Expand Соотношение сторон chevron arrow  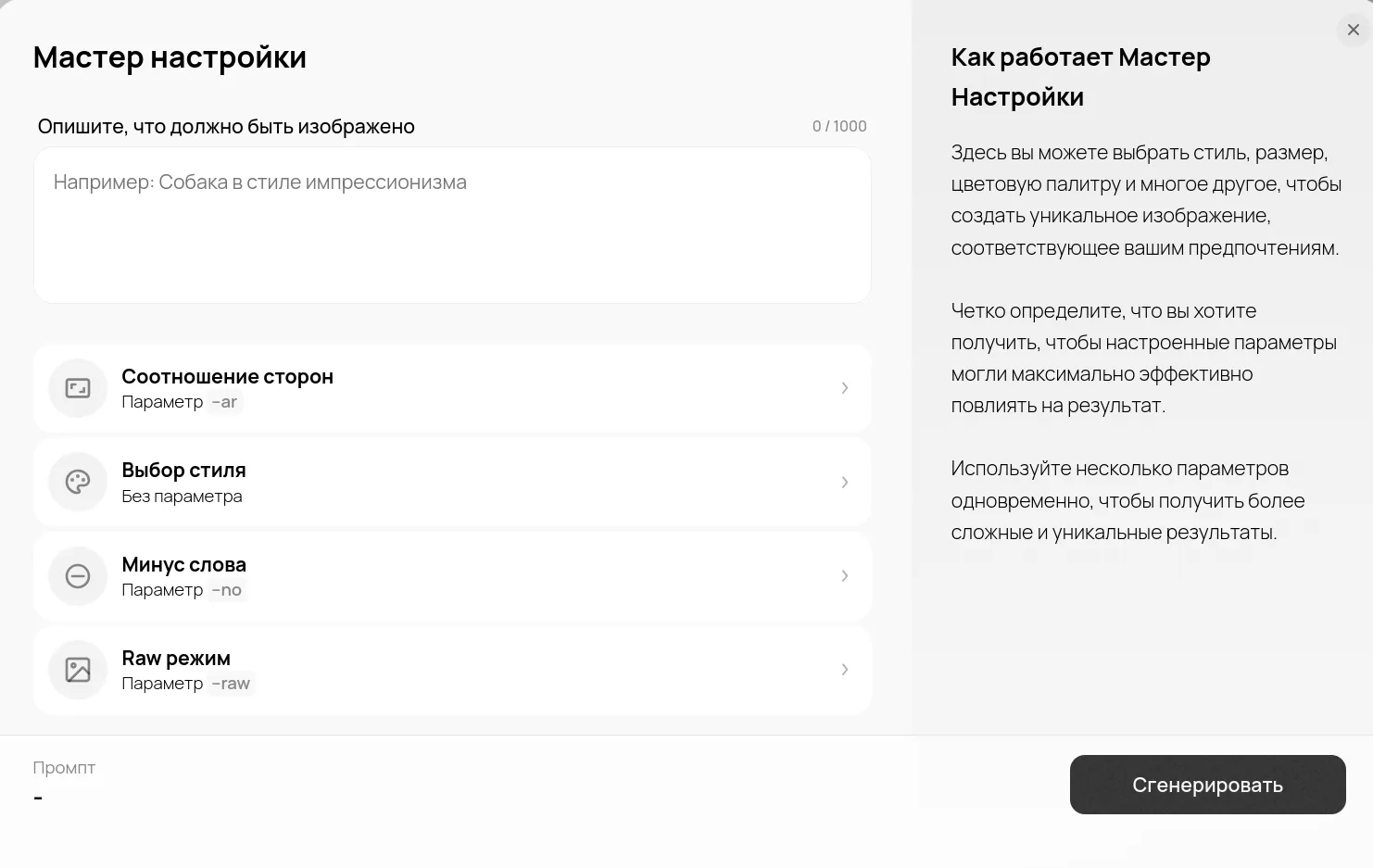[x=844, y=388]
